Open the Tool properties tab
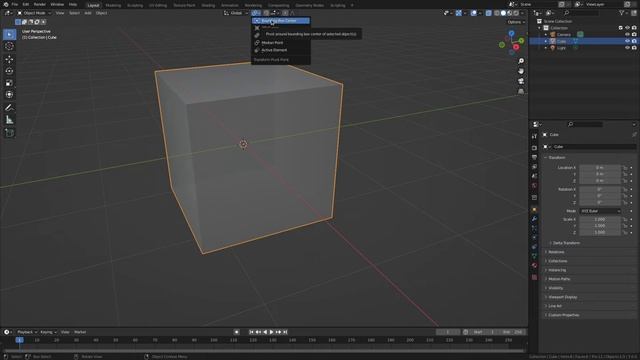This screenshot has width=640, height=360. (534, 136)
